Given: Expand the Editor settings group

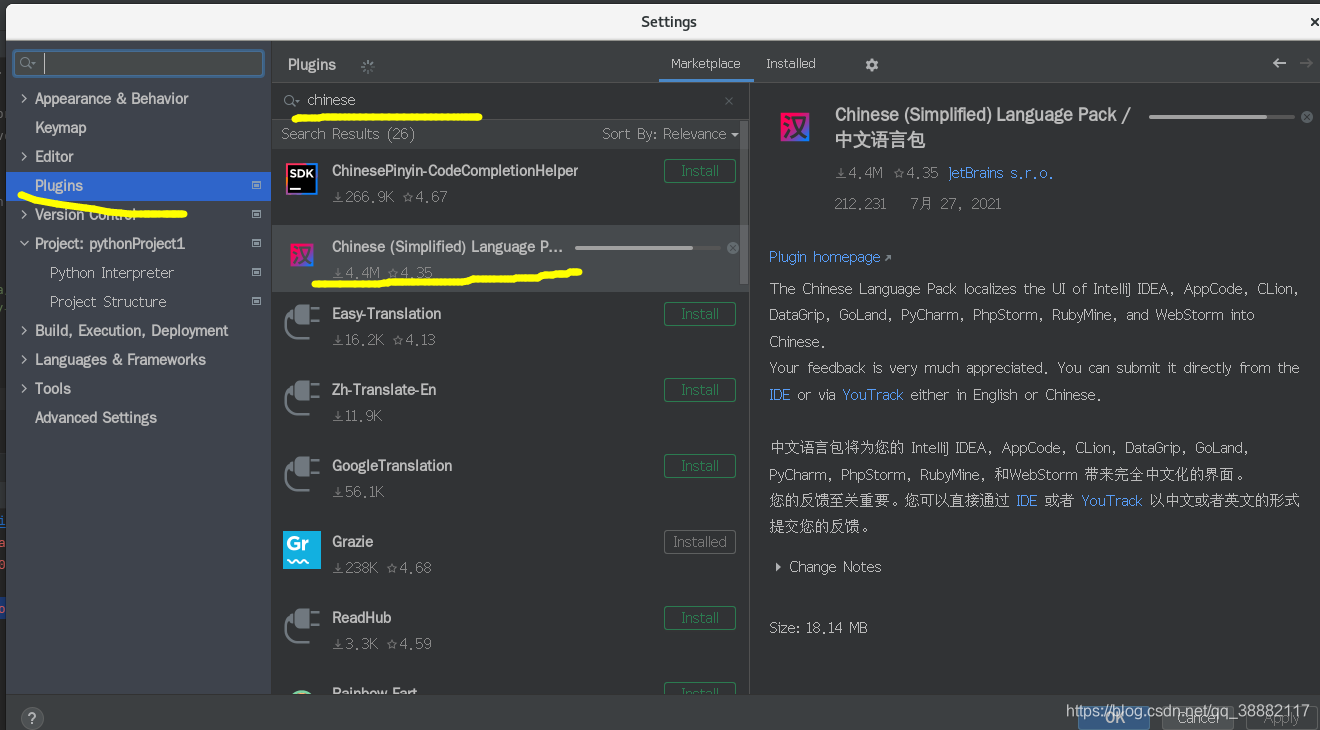Looking at the screenshot, I should click(24, 156).
